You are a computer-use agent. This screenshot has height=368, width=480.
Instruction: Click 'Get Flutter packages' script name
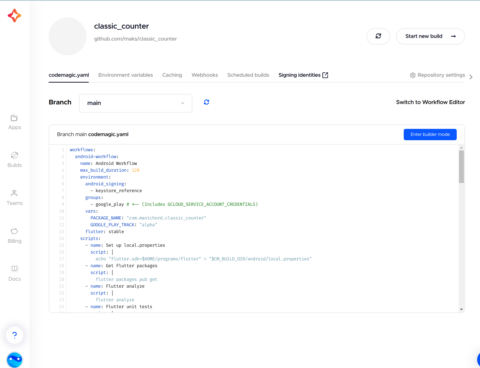[131, 266]
